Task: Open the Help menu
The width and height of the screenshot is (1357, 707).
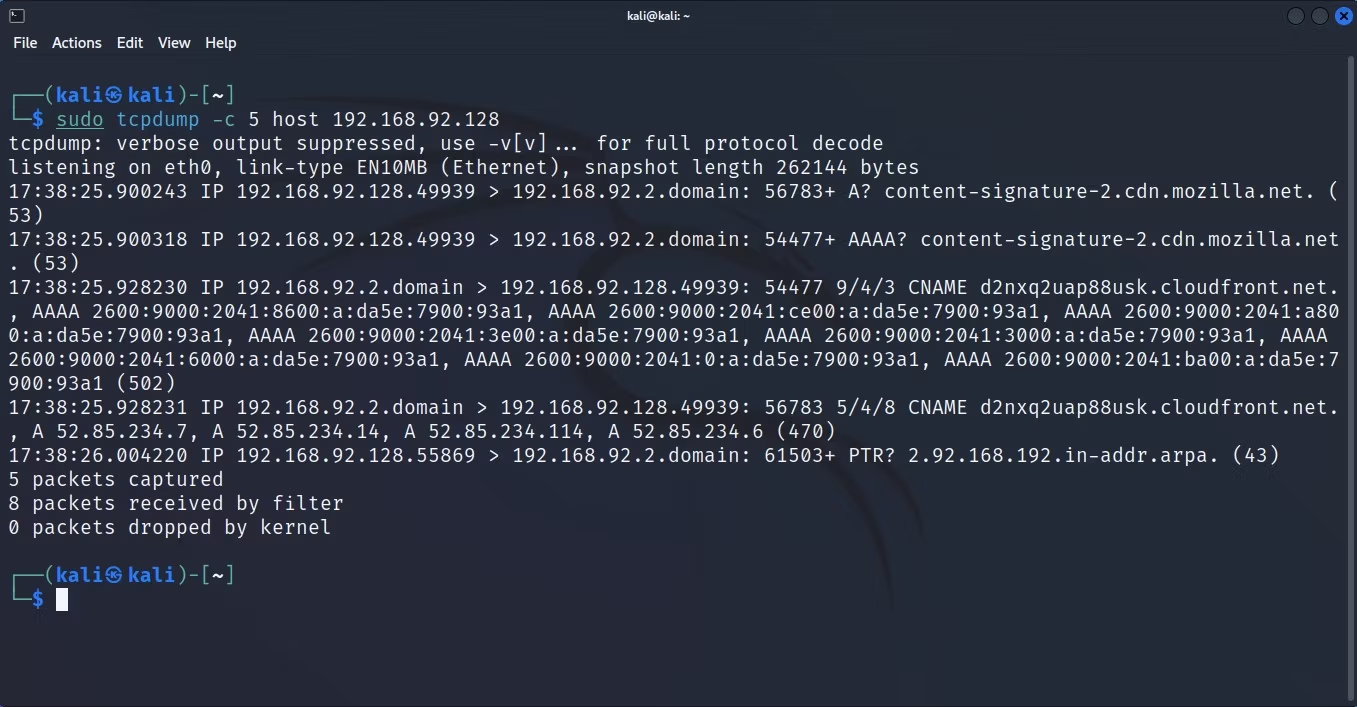Action: 221,43
